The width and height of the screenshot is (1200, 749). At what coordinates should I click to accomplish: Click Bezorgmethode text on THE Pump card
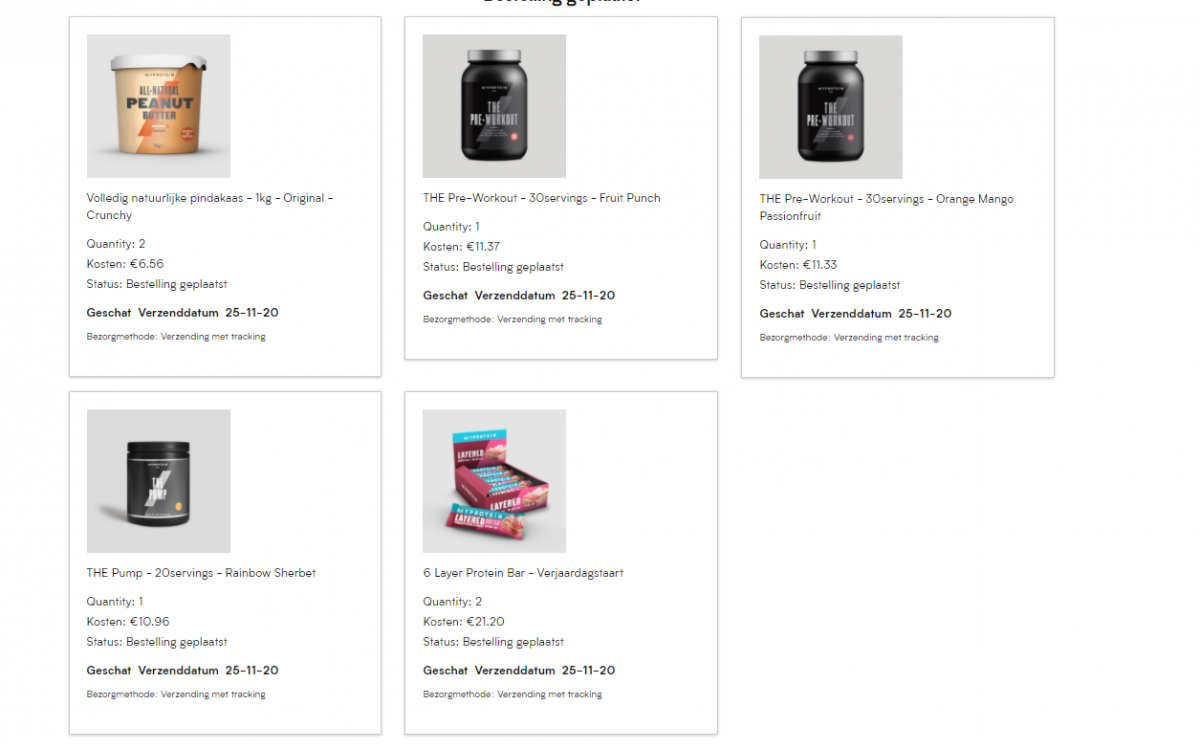176,694
